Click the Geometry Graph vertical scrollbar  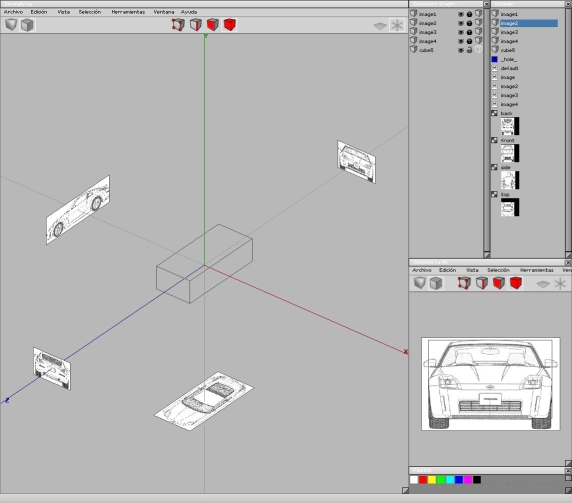(486, 131)
